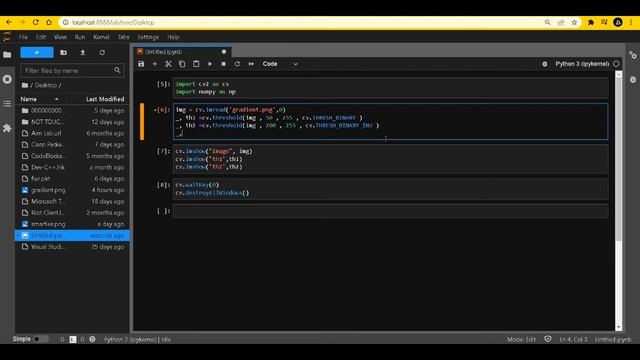Interrupt the kernel with stop icon
Image resolution: width=640 pixels, height=360 pixels.
coord(223,64)
